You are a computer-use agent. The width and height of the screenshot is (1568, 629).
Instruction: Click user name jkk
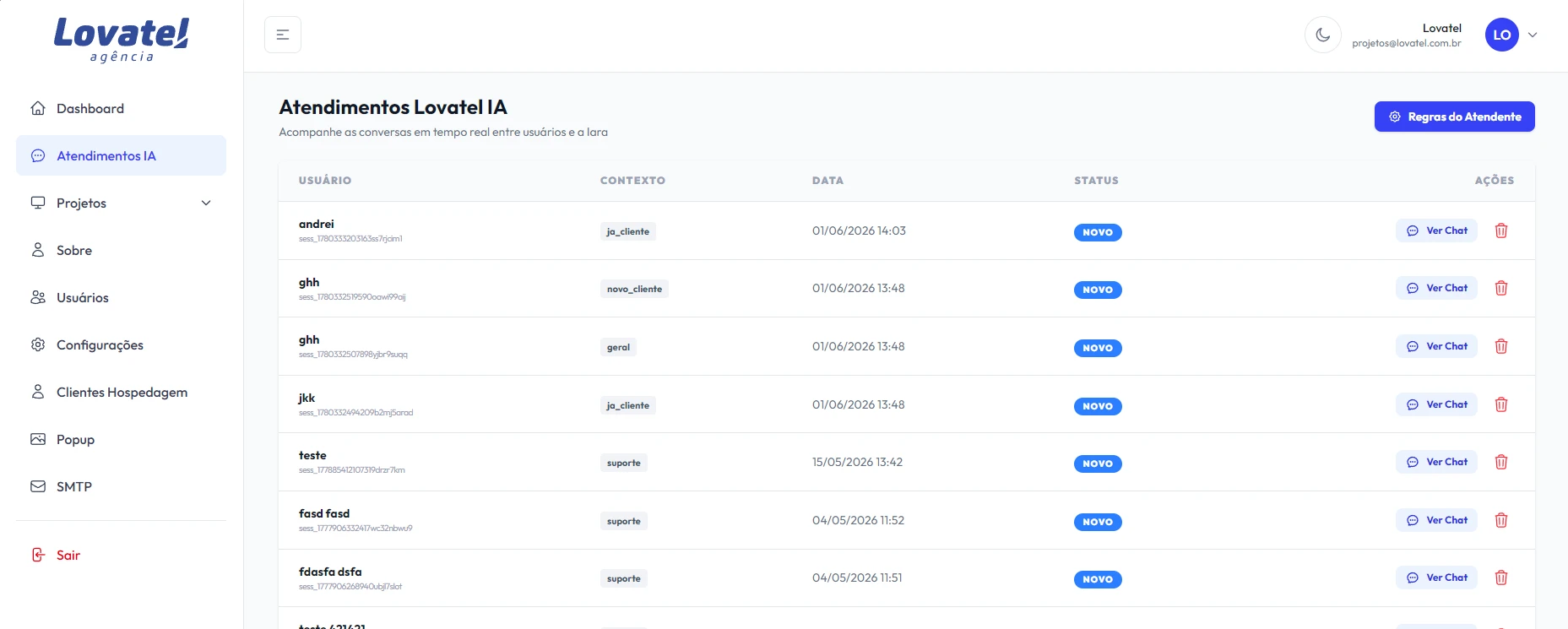pos(307,398)
